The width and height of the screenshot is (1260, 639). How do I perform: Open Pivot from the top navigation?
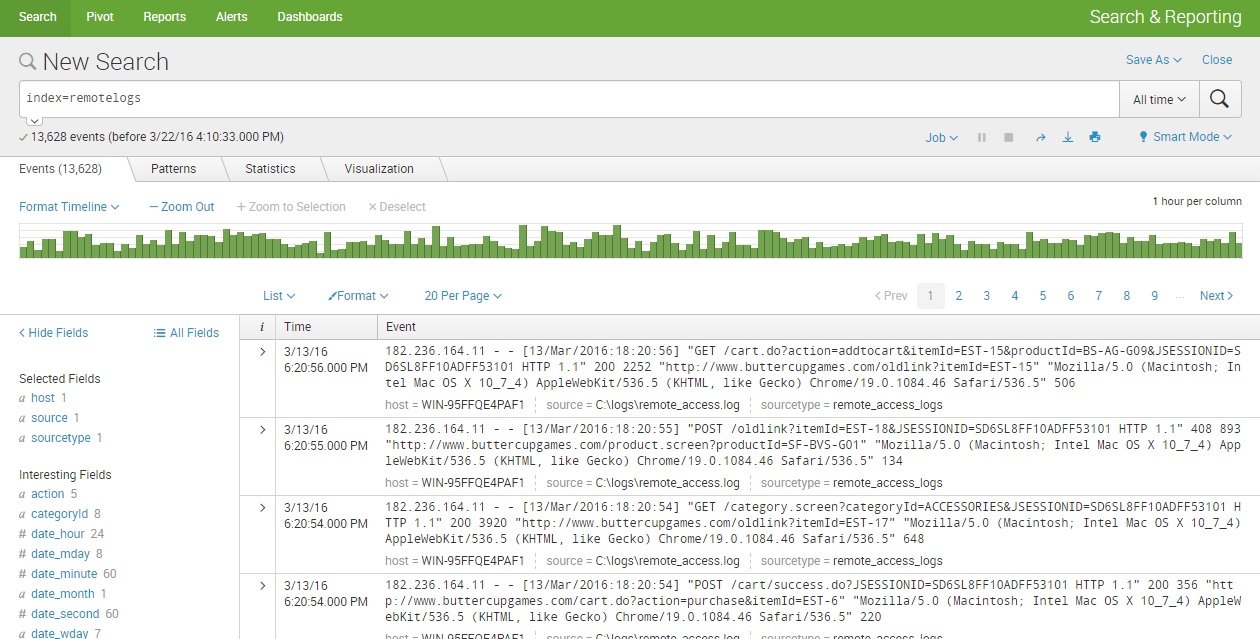pyautogui.click(x=99, y=17)
